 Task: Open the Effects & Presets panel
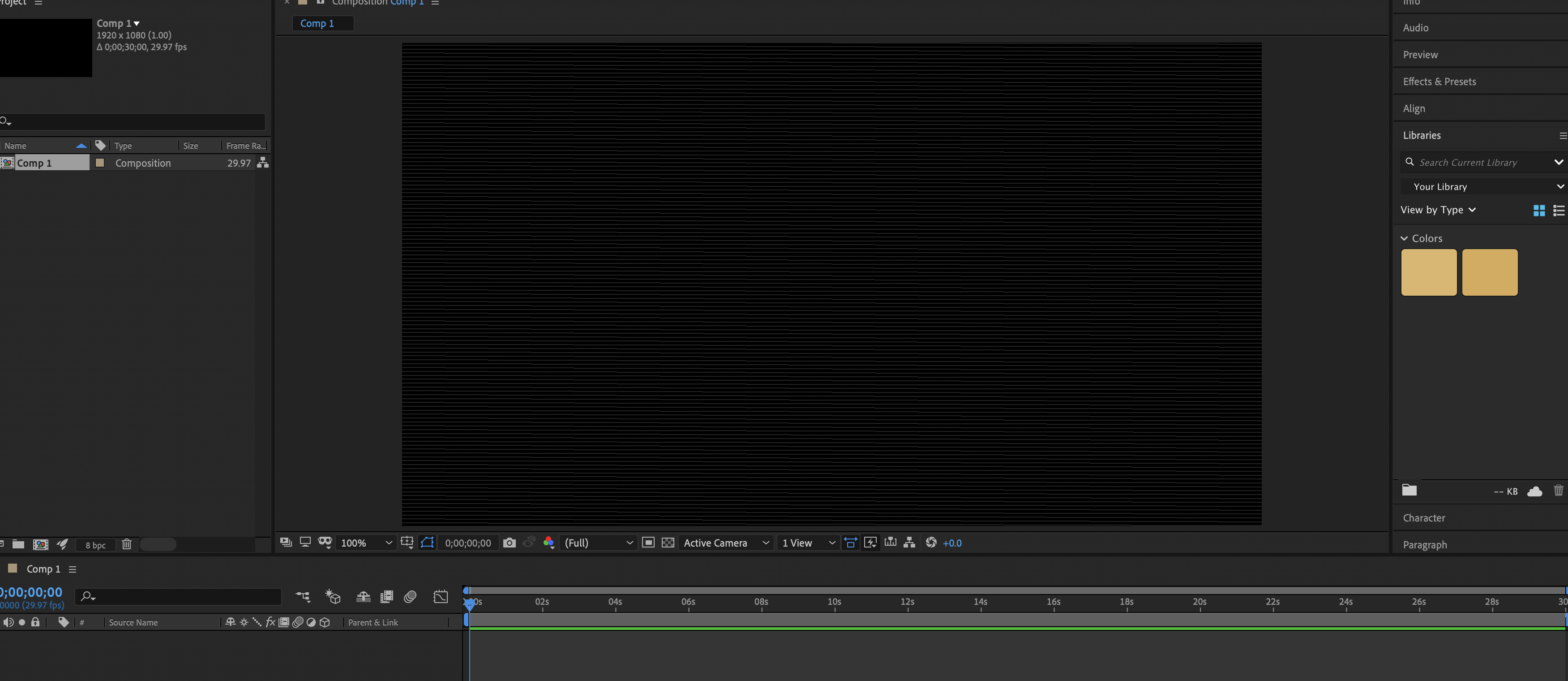[x=1439, y=81]
